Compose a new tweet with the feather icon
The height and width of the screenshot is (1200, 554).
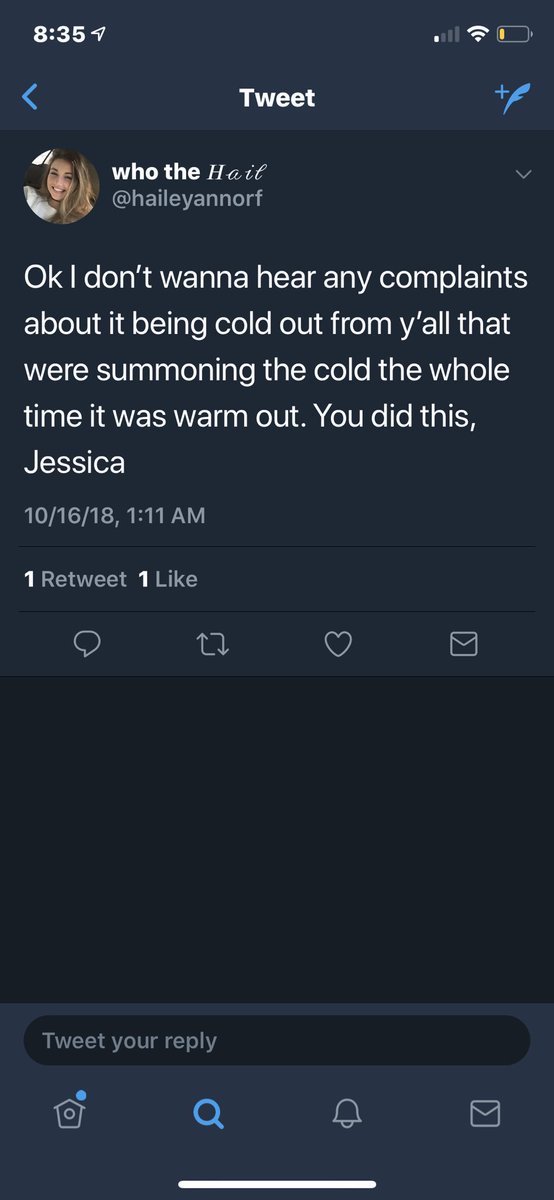coord(513,97)
